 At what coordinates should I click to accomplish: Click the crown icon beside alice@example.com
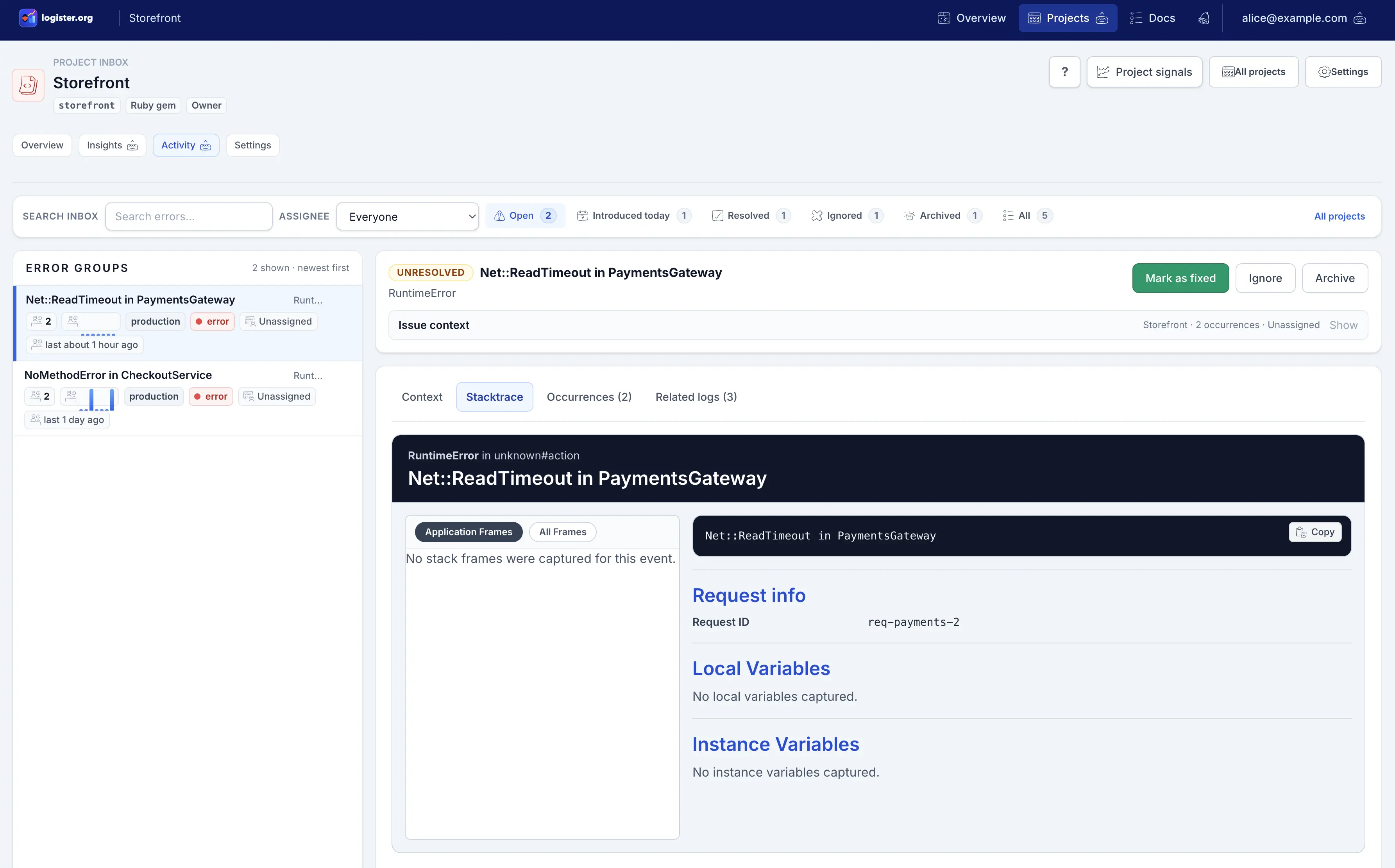[1360, 18]
